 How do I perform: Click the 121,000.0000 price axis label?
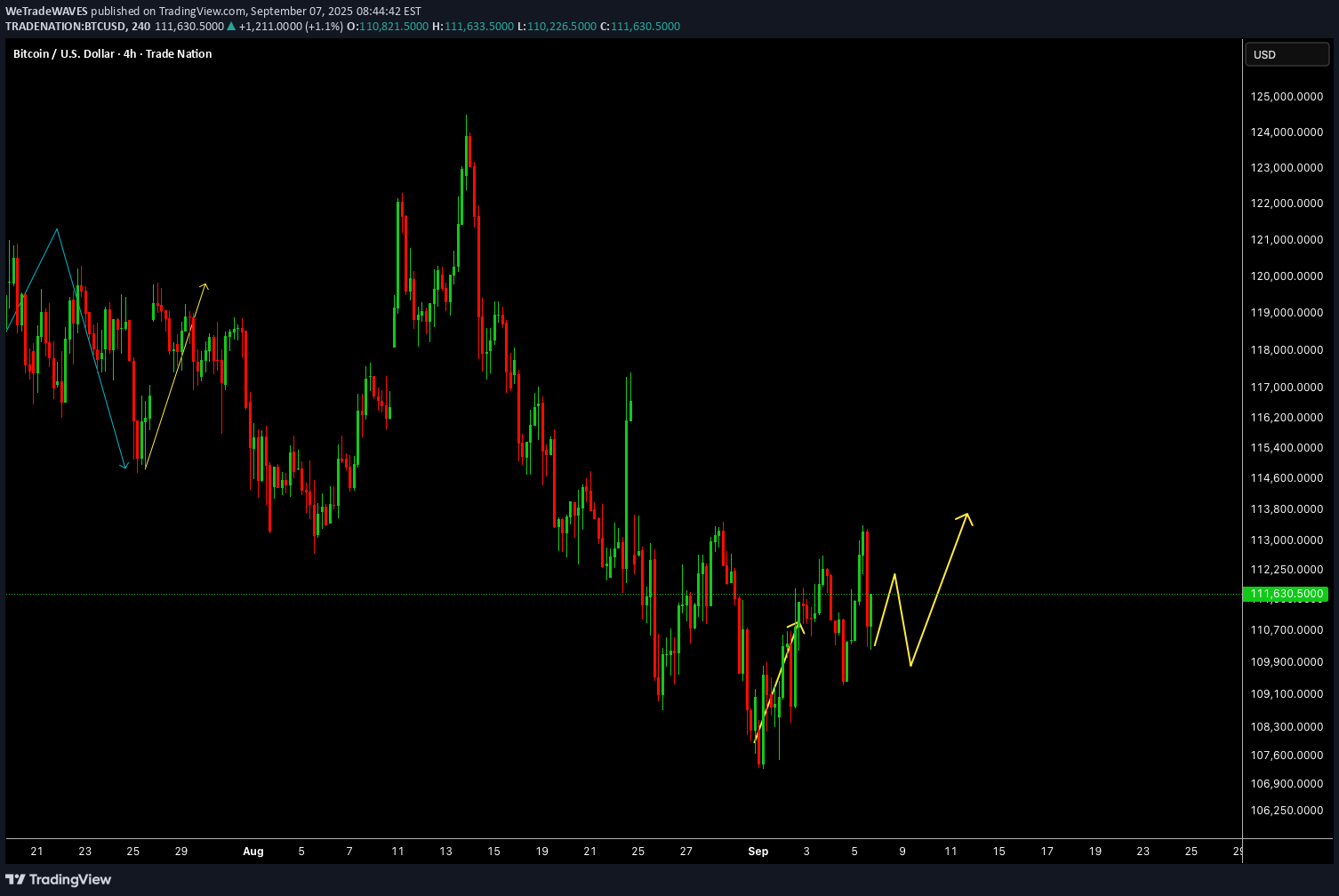pos(1287,240)
